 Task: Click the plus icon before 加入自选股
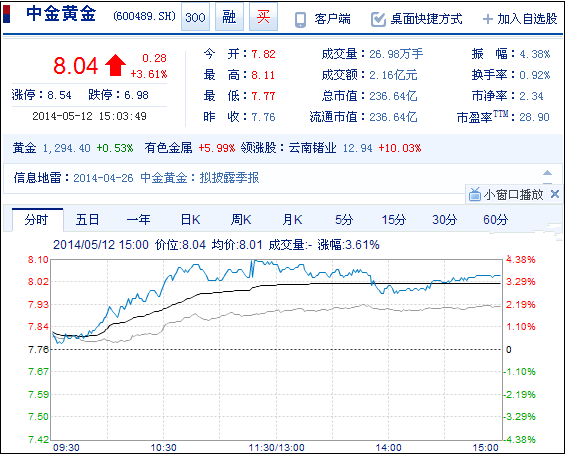tap(487, 19)
